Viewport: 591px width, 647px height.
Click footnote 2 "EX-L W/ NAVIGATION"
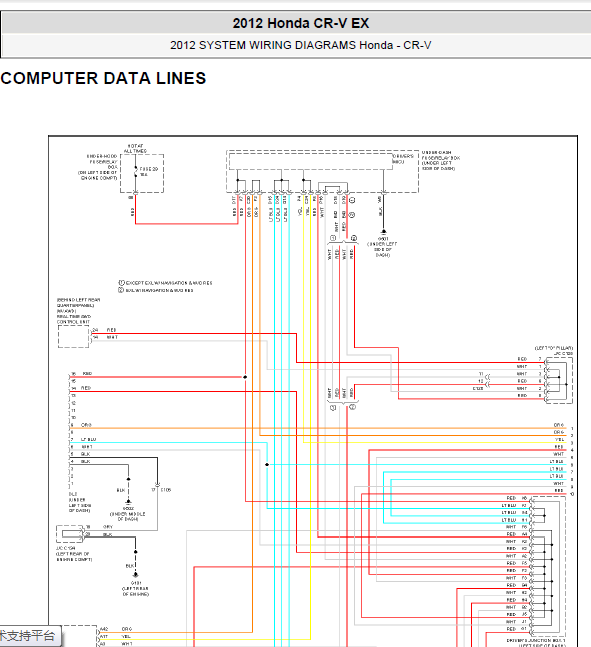click(x=156, y=290)
